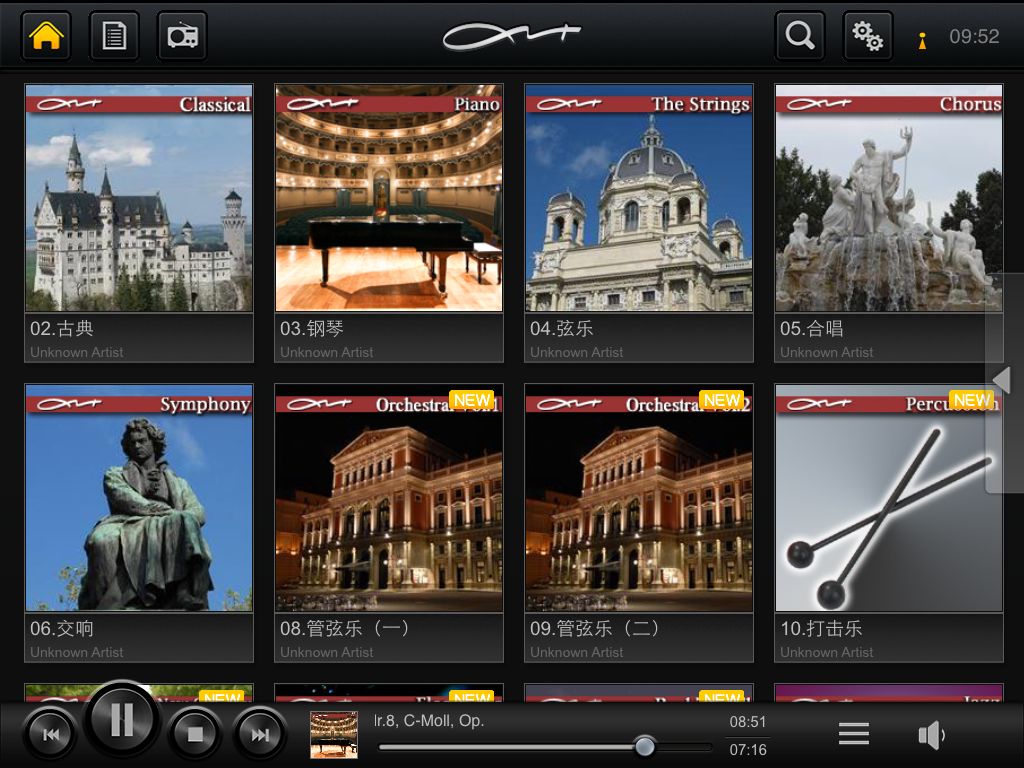Click the center brand logo in header
The image size is (1024, 768).
511,36
